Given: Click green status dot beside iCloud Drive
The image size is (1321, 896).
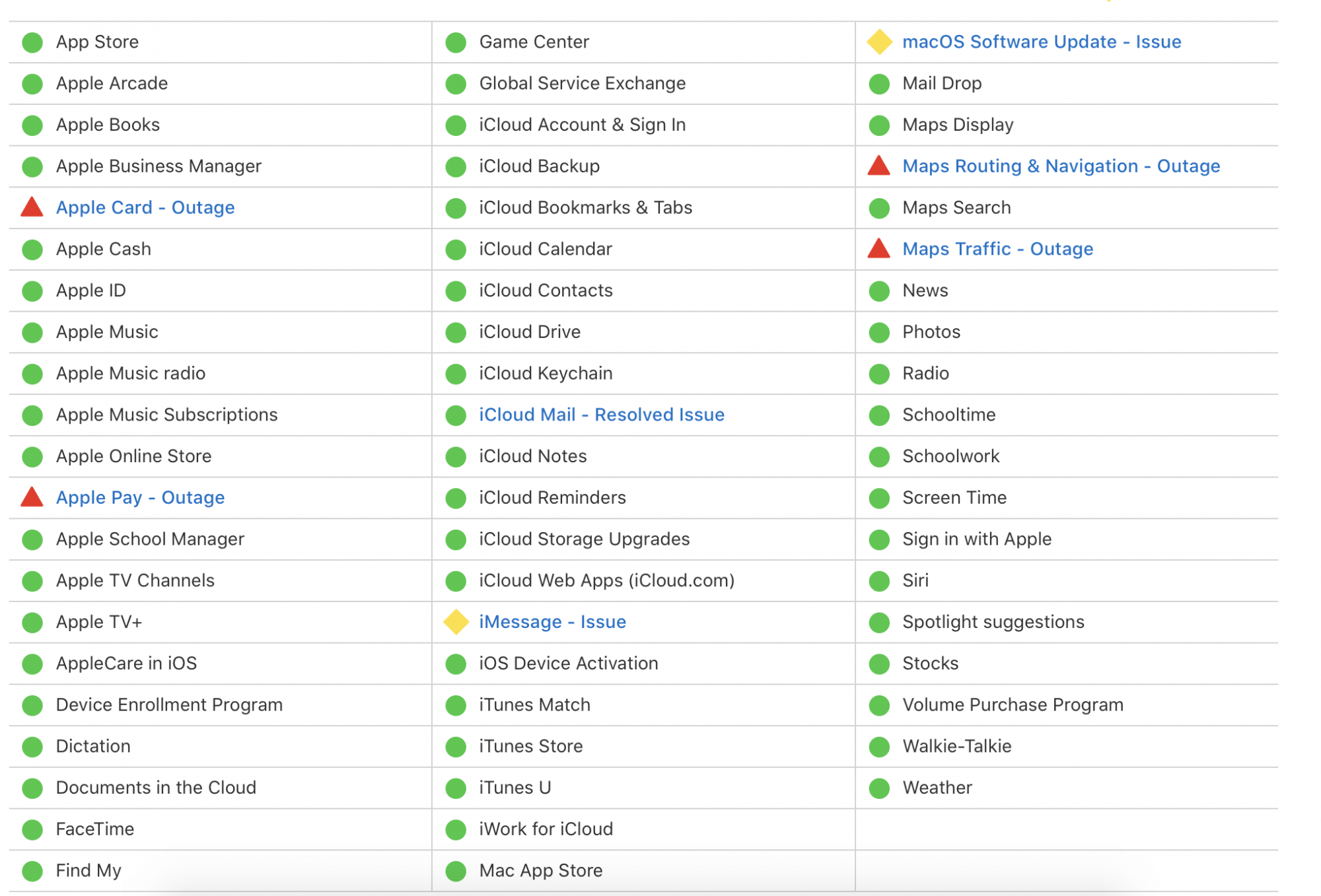Looking at the screenshot, I should (456, 332).
